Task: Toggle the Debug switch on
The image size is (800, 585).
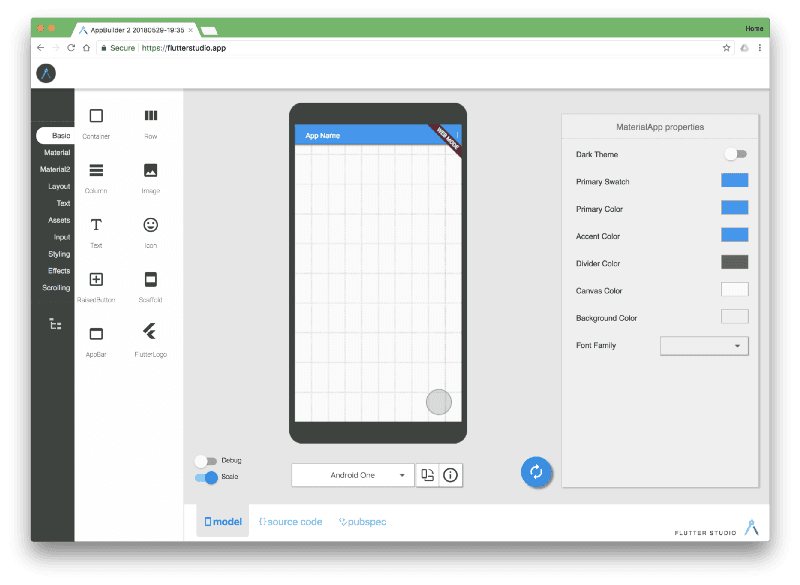Action: [207, 461]
